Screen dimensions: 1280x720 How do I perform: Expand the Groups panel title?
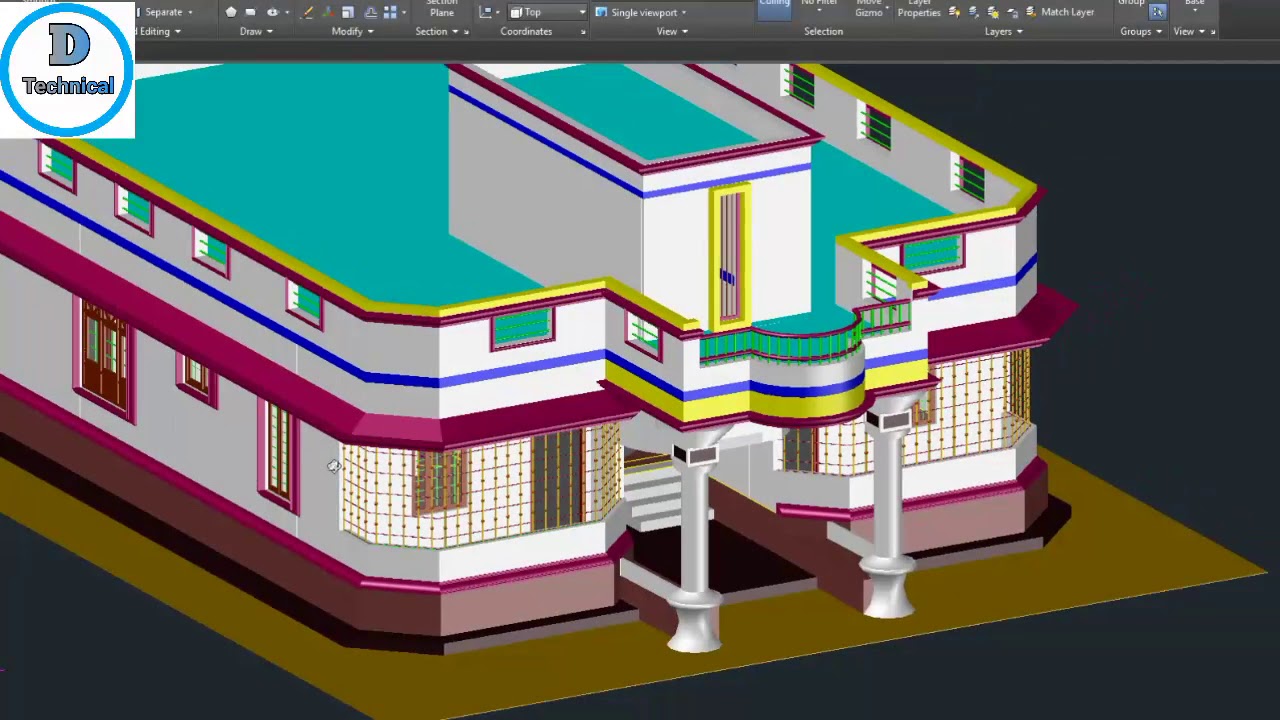(x=1141, y=31)
